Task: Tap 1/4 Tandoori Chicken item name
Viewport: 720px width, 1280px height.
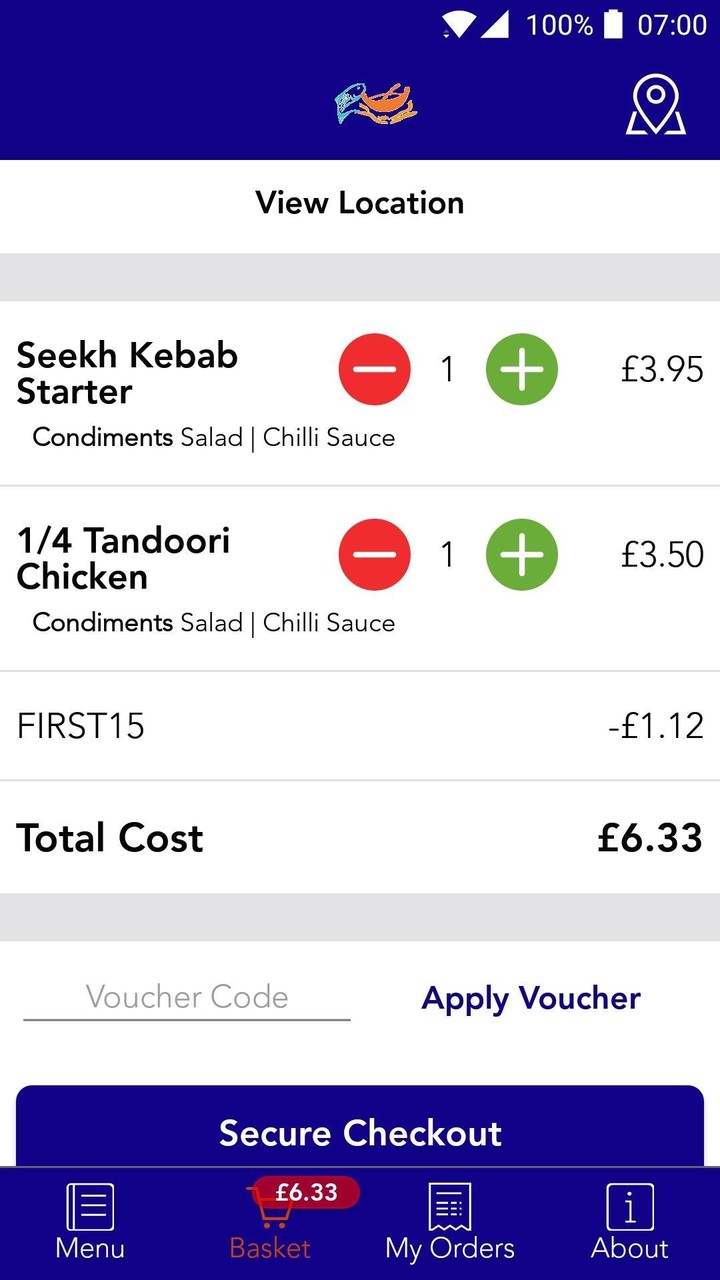Action: click(124, 558)
